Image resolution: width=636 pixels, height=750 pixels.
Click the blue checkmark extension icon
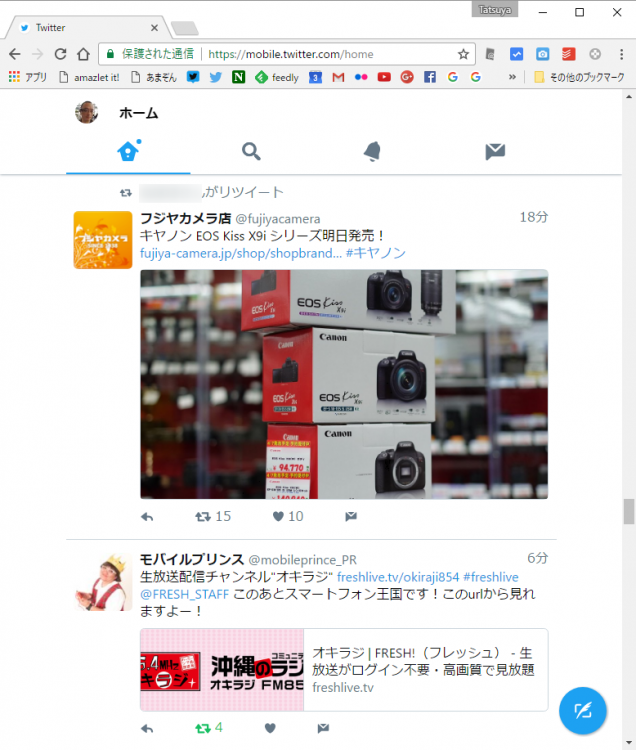(x=516, y=54)
